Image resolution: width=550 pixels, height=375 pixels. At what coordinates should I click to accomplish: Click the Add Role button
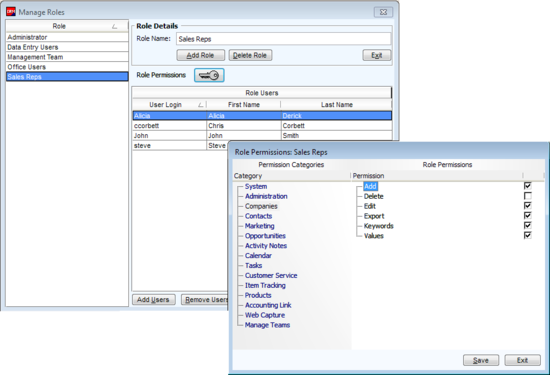pos(200,55)
